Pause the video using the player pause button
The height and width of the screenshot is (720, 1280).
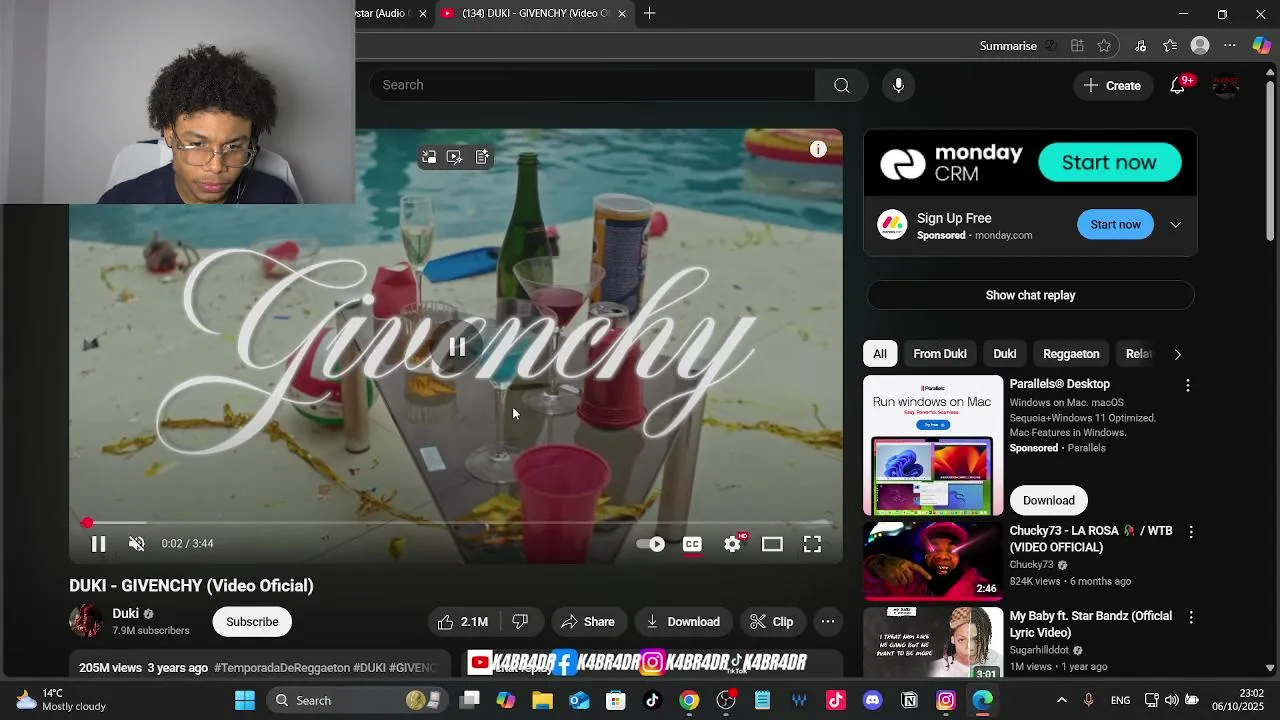pyautogui.click(x=98, y=544)
